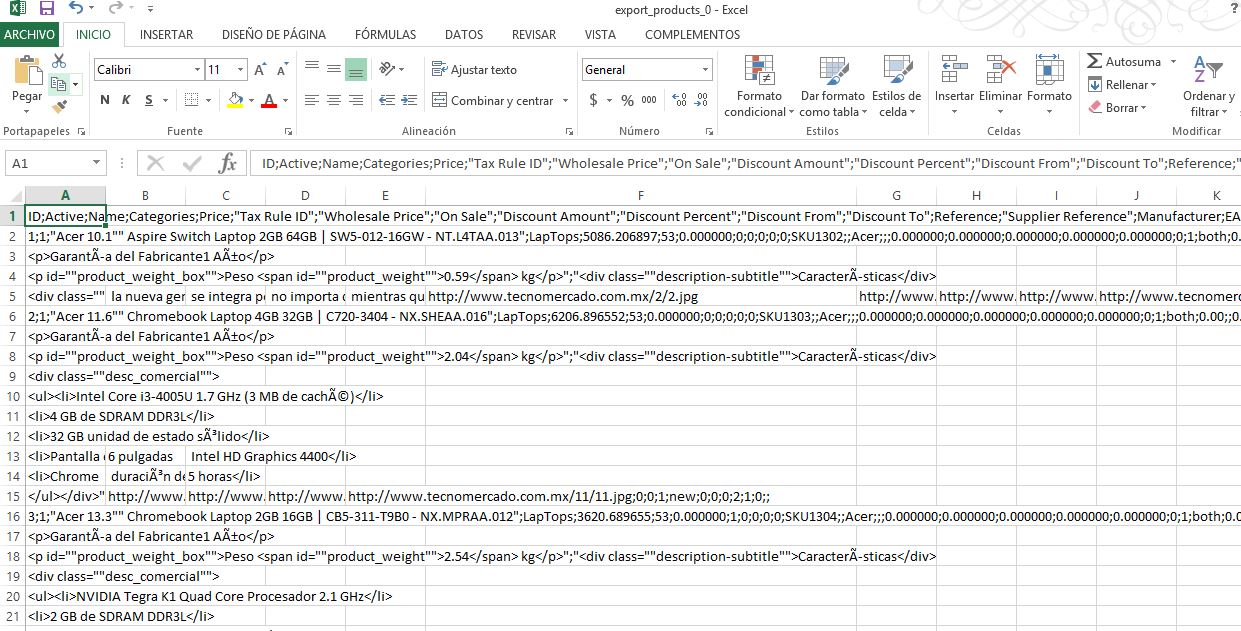This screenshot has width=1241, height=631.
Task: Click Save icon in quick access toolbar
Action: [46, 9]
